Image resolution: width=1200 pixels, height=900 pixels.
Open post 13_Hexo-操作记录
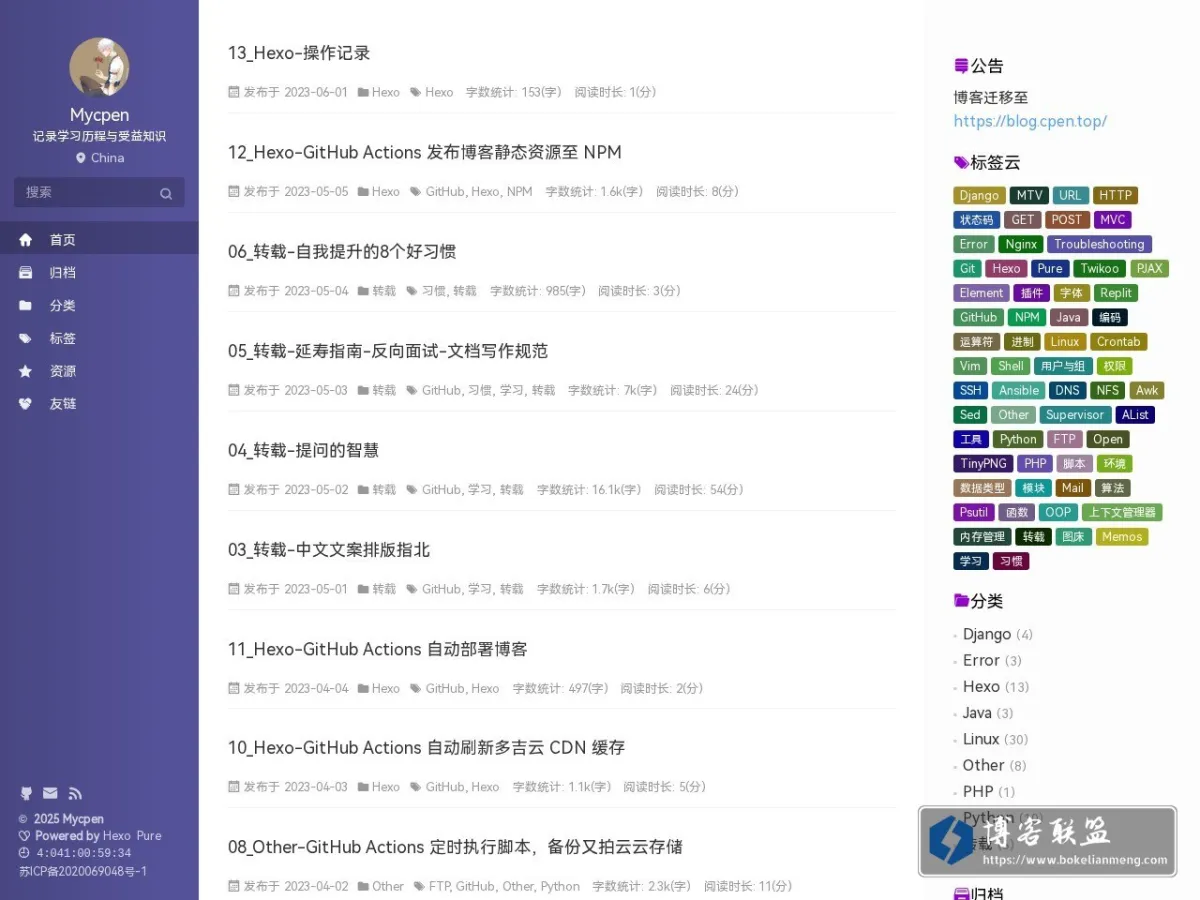(299, 53)
